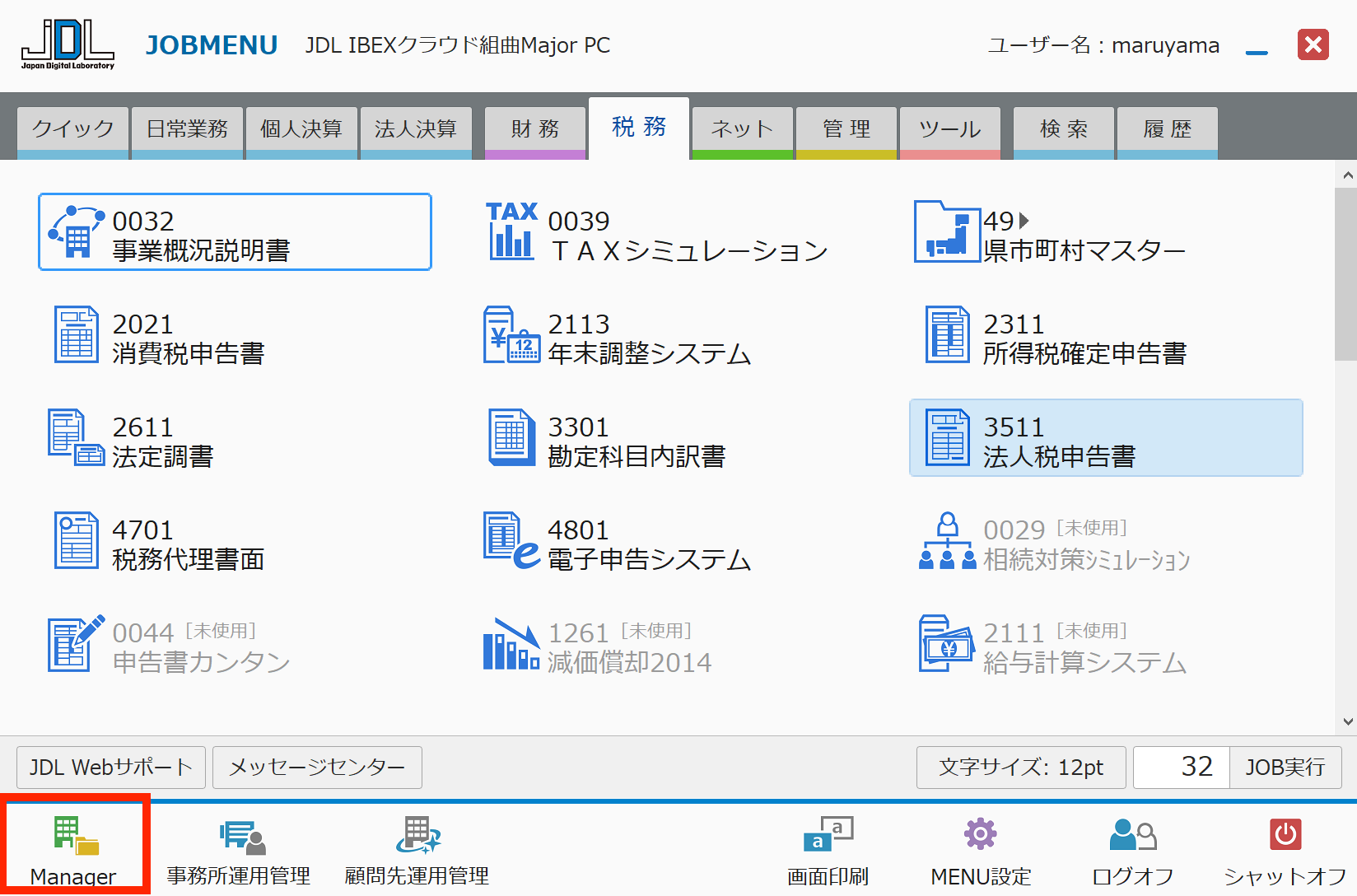Open 3511 法人税申告書 icon

coord(947,437)
